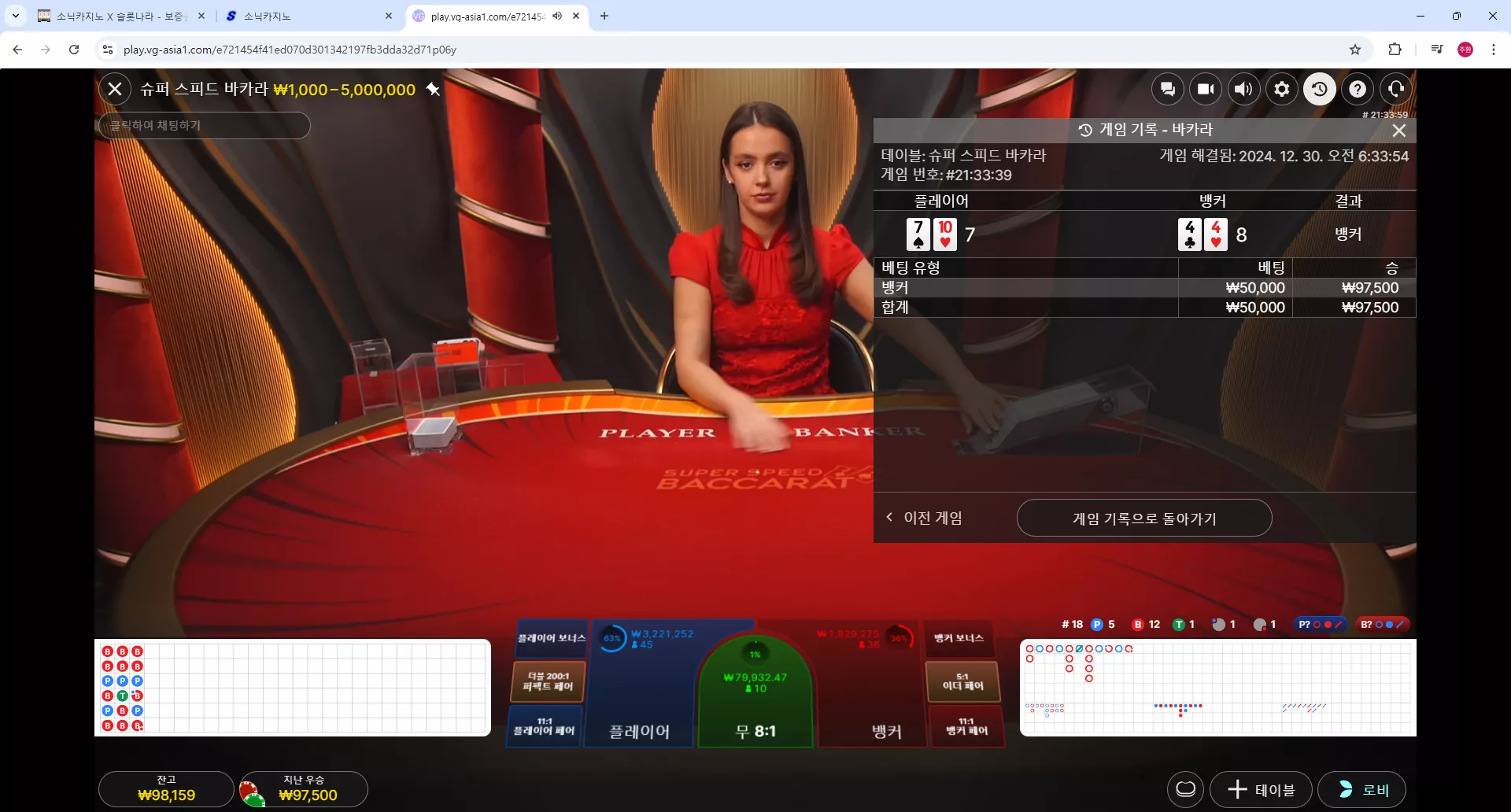The width and height of the screenshot is (1511, 812).
Task: Click the 잔고 balance display
Action: tap(166, 789)
